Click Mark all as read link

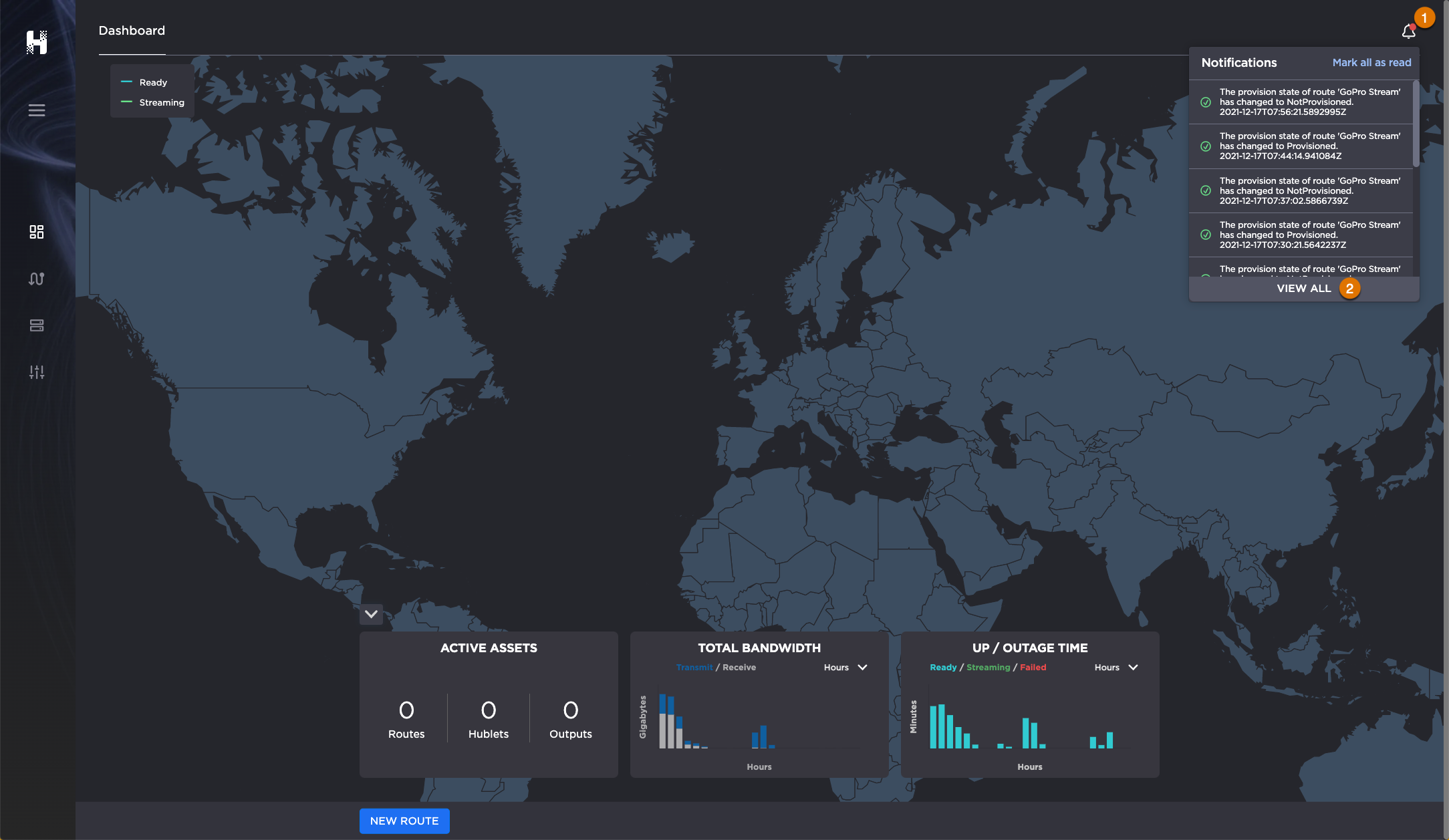coord(1371,63)
